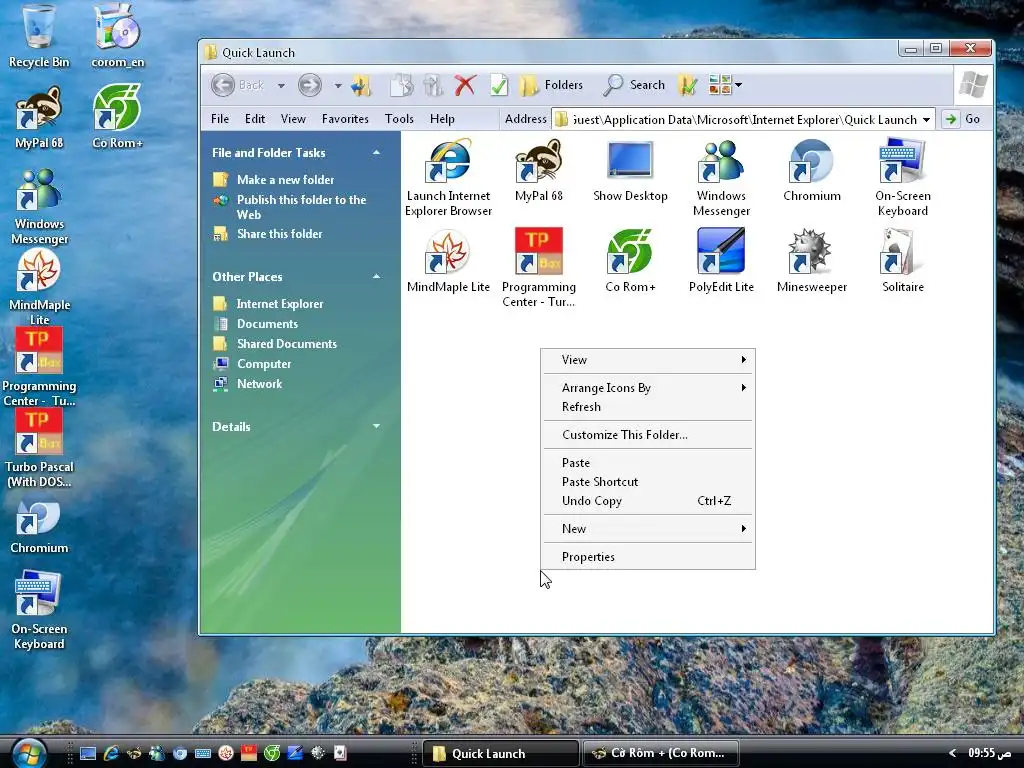This screenshot has width=1024, height=768.
Task: Toggle the Folders pane button
Action: click(551, 85)
